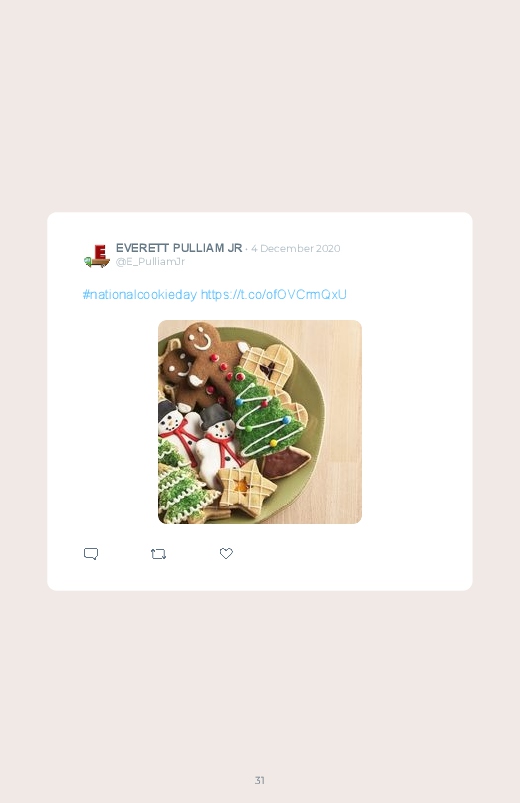Open Everett Pulliam Jr's profile avatar
520x803 pixels.
(97, 256)
